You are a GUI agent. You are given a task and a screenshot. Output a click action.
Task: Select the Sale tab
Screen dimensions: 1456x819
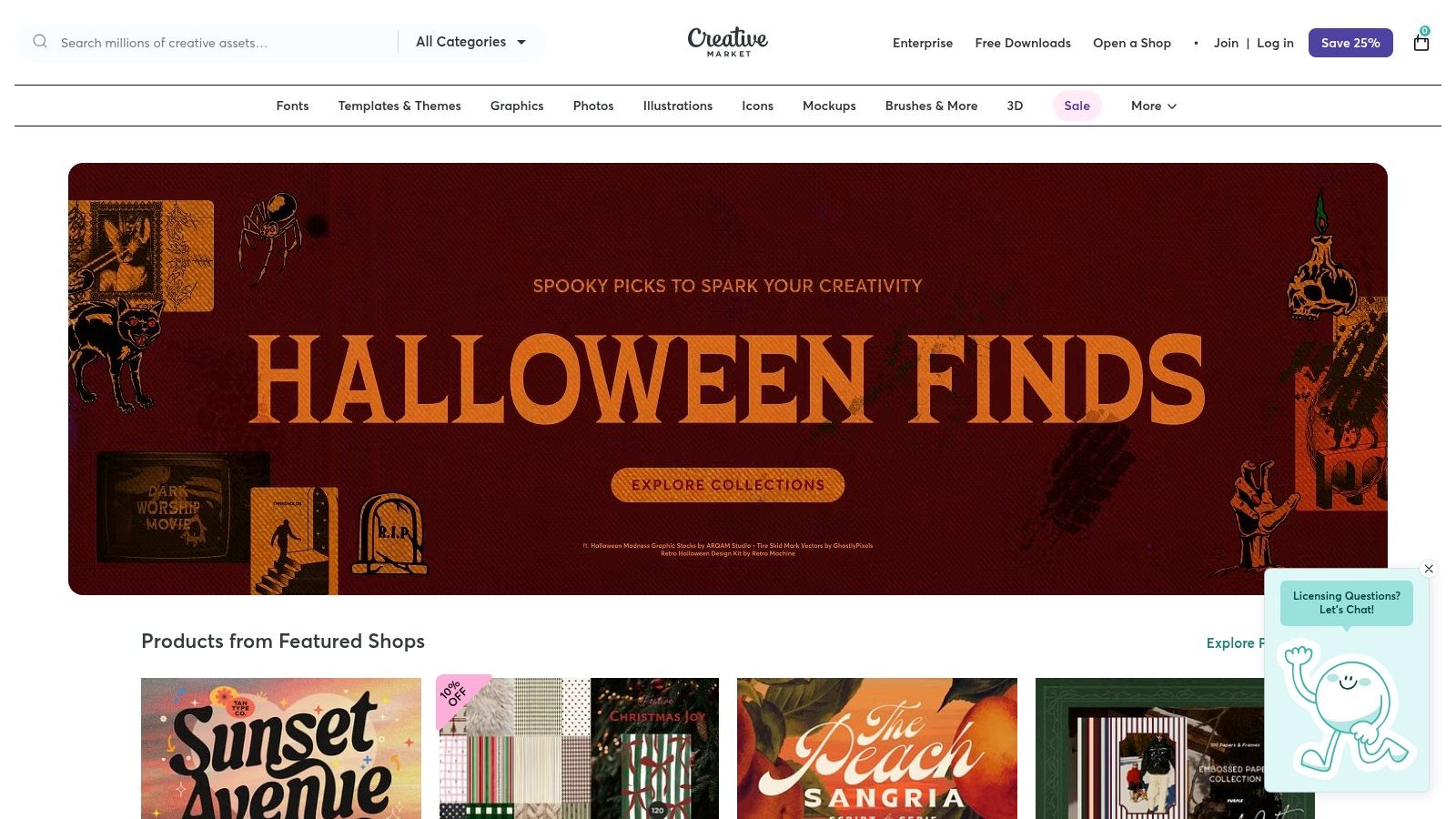1077,106
